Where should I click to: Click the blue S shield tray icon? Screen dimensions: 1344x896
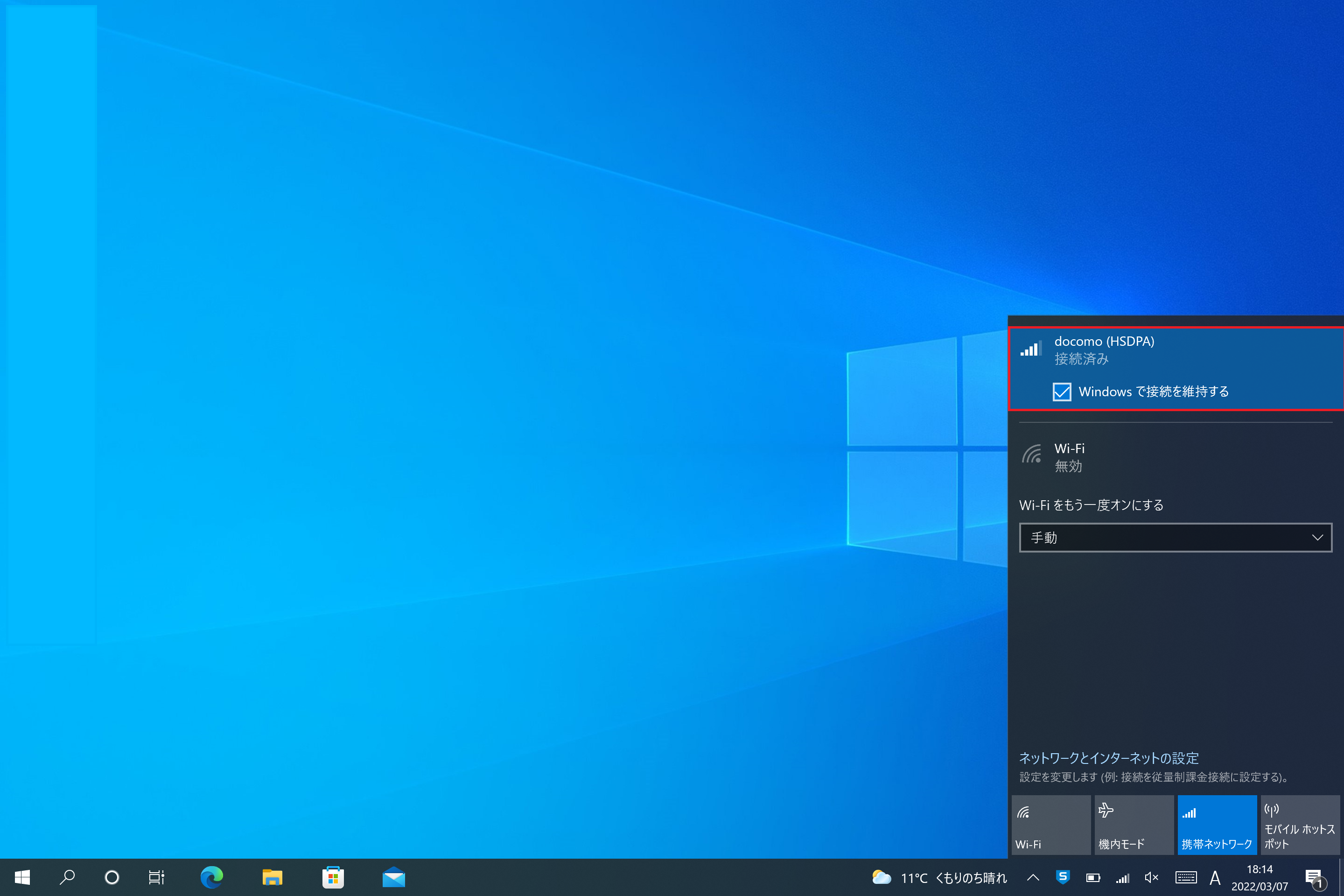tap(1063, 877)
